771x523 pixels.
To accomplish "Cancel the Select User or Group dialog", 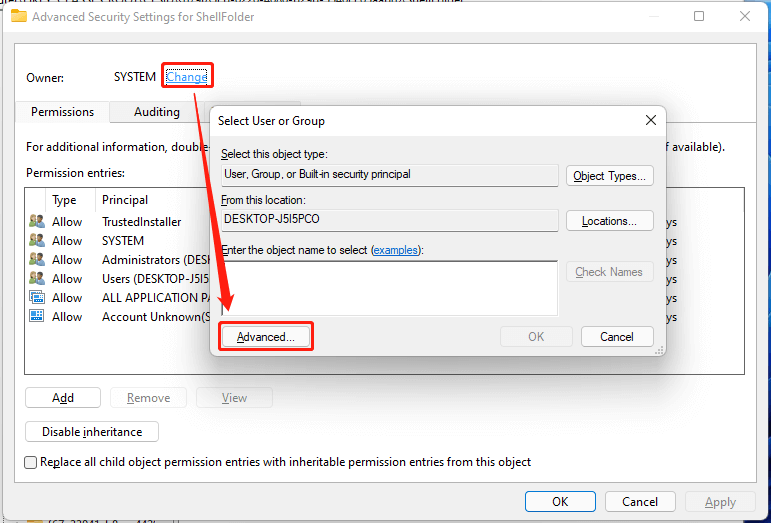I will [617, 337].
